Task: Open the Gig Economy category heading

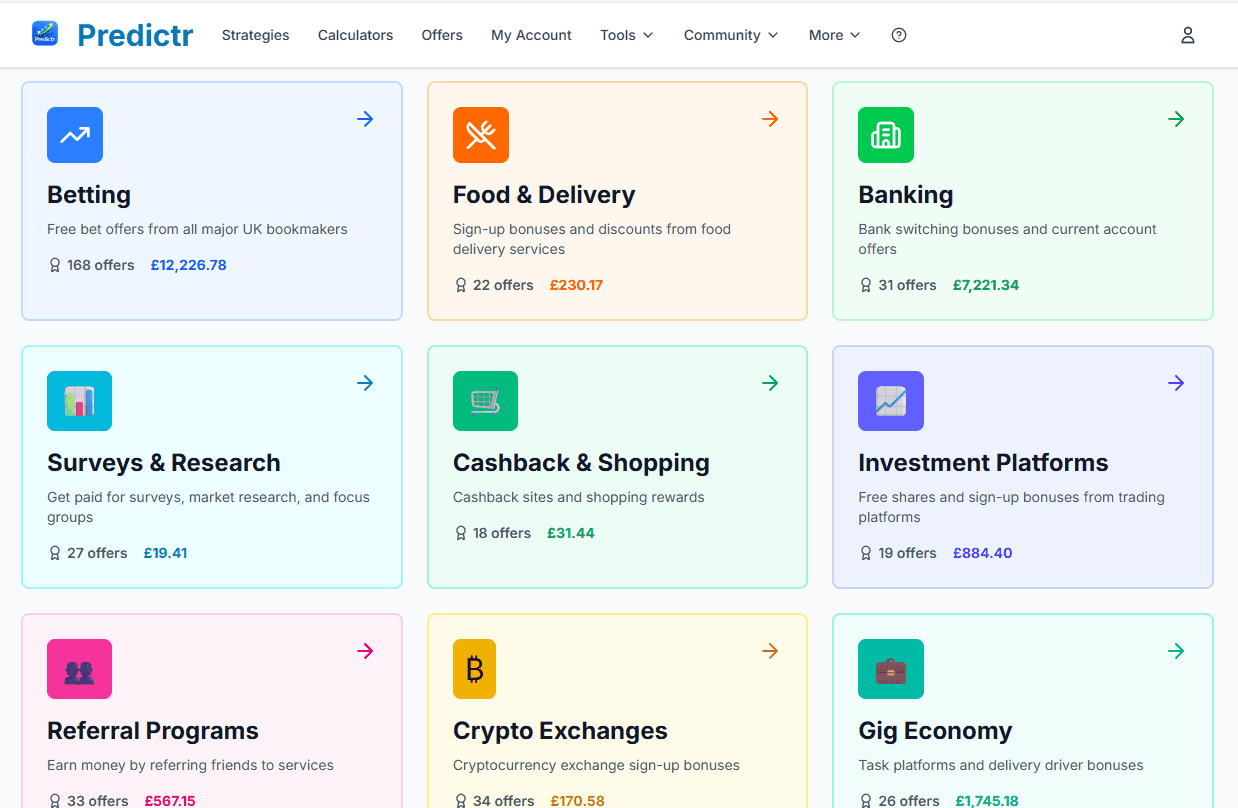Action: coord(934,731)
